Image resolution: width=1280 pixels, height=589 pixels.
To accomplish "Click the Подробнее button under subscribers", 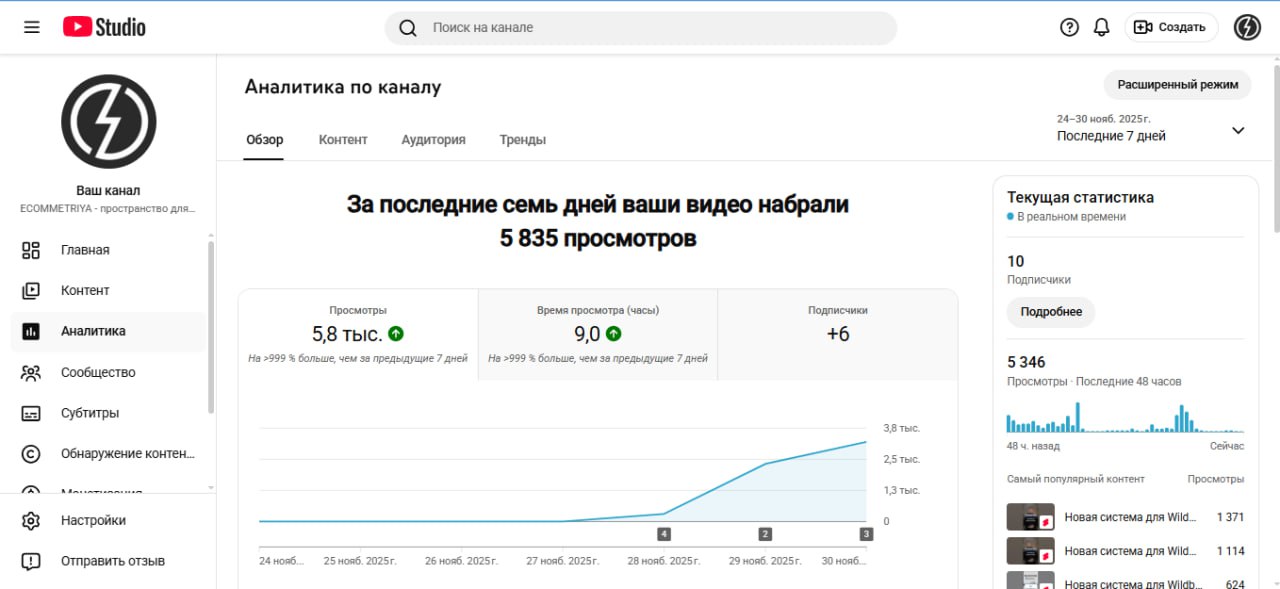I will (1051, 312).
